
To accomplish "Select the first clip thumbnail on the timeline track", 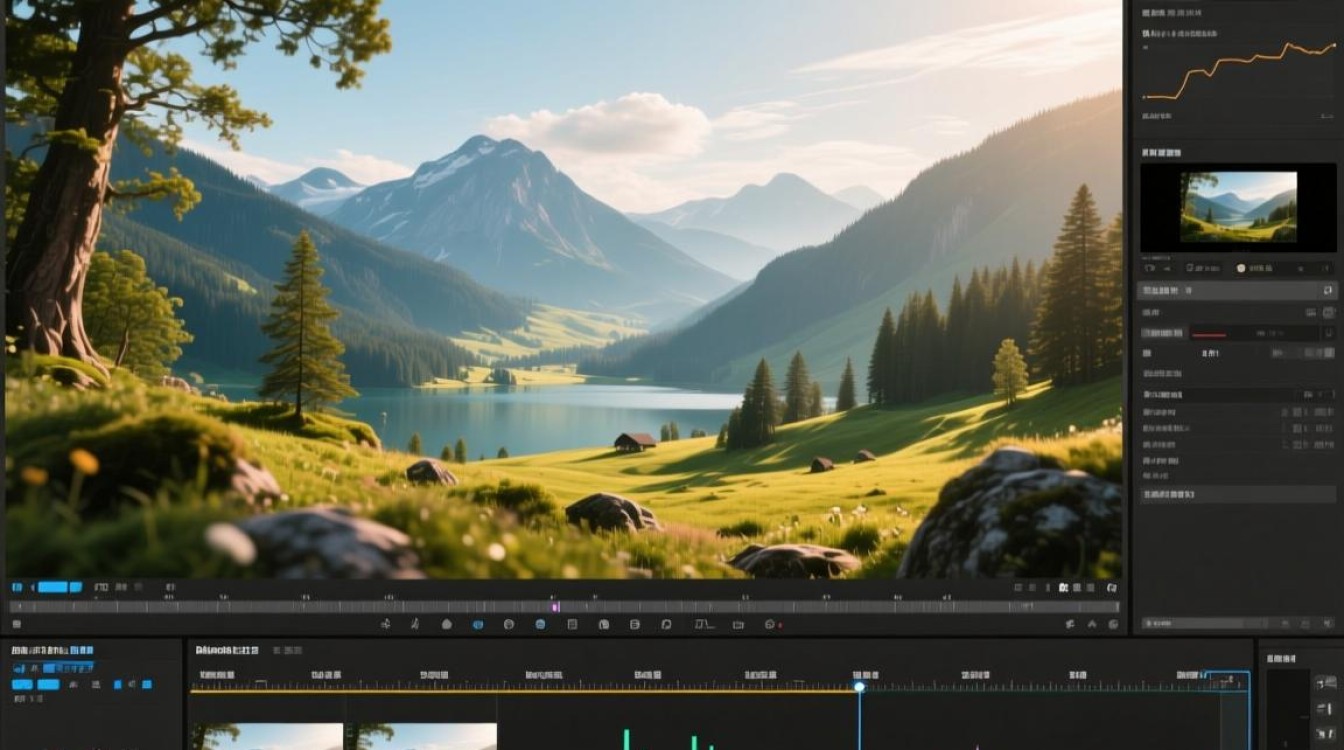I will [x=267, y=736].
